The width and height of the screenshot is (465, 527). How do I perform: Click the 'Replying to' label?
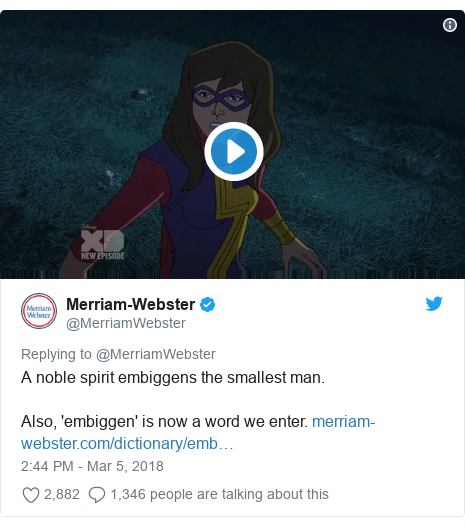pyautogui.click(x=56, y=354)
